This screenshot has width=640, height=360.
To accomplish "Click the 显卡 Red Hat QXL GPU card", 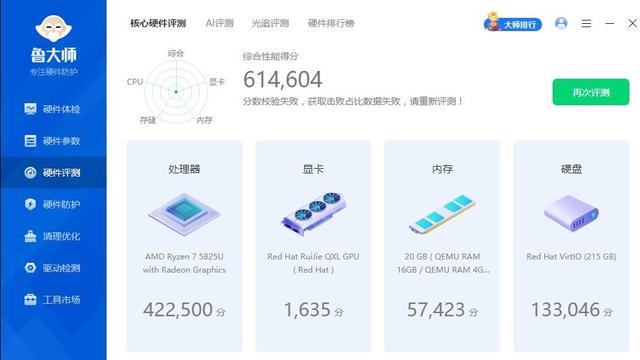I will pos(313,246).
